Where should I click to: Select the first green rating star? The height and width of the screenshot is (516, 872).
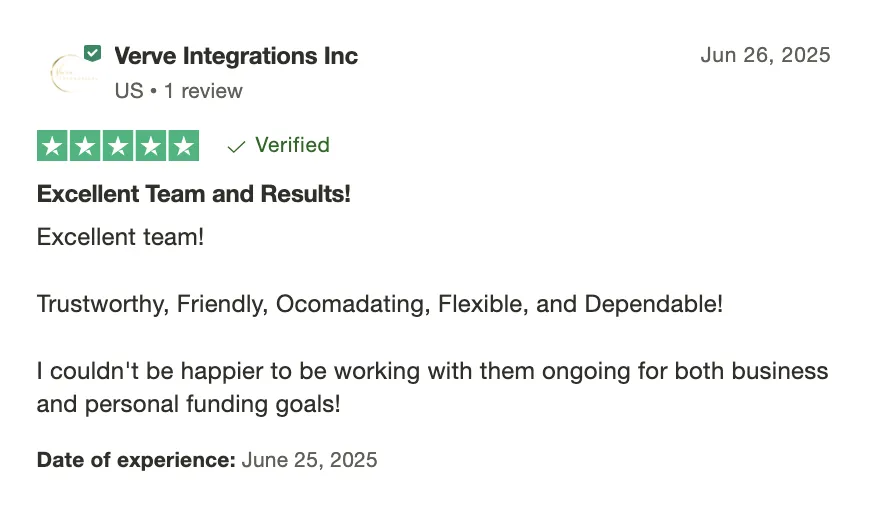tap(52, 146)
